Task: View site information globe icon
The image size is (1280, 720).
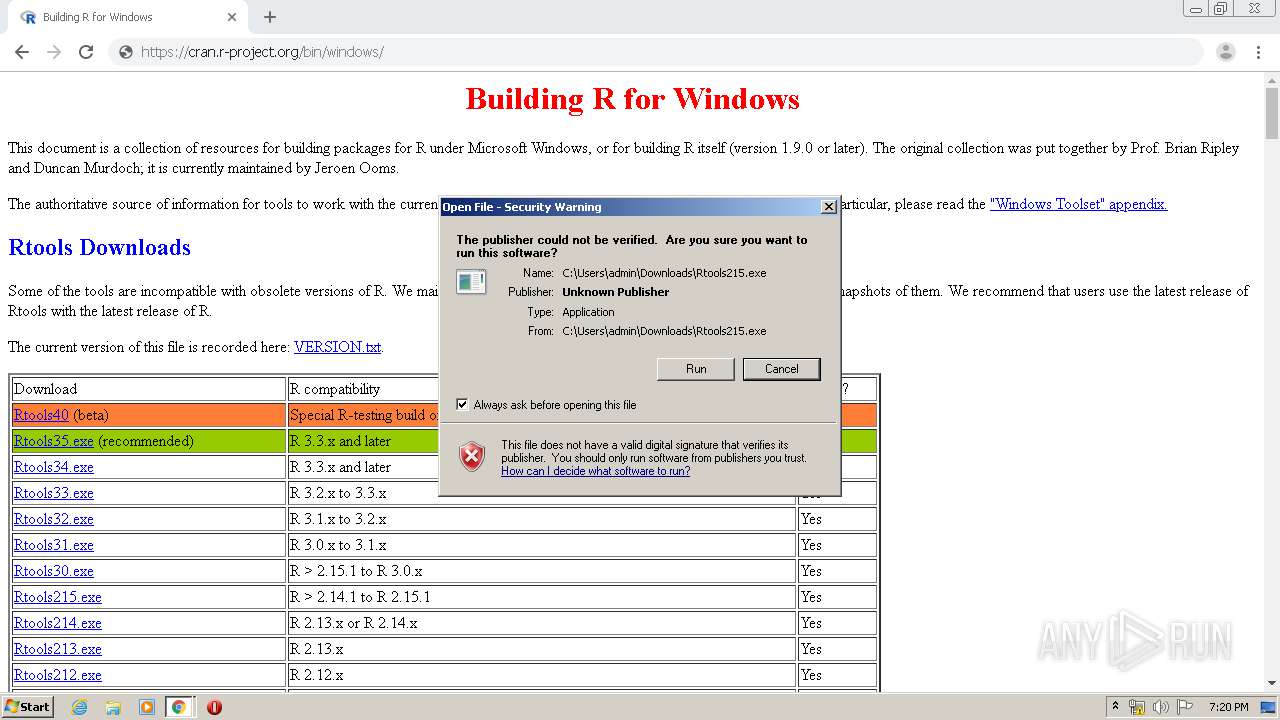Action: [x=126, y=52]
